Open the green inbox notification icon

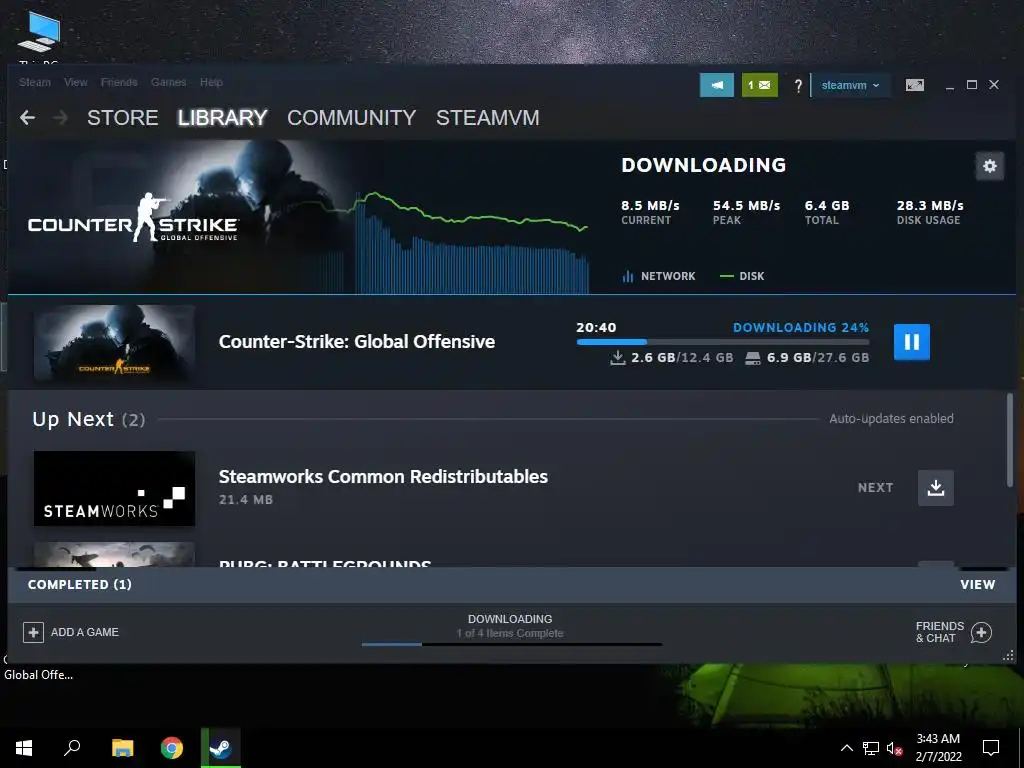[760, 85]
